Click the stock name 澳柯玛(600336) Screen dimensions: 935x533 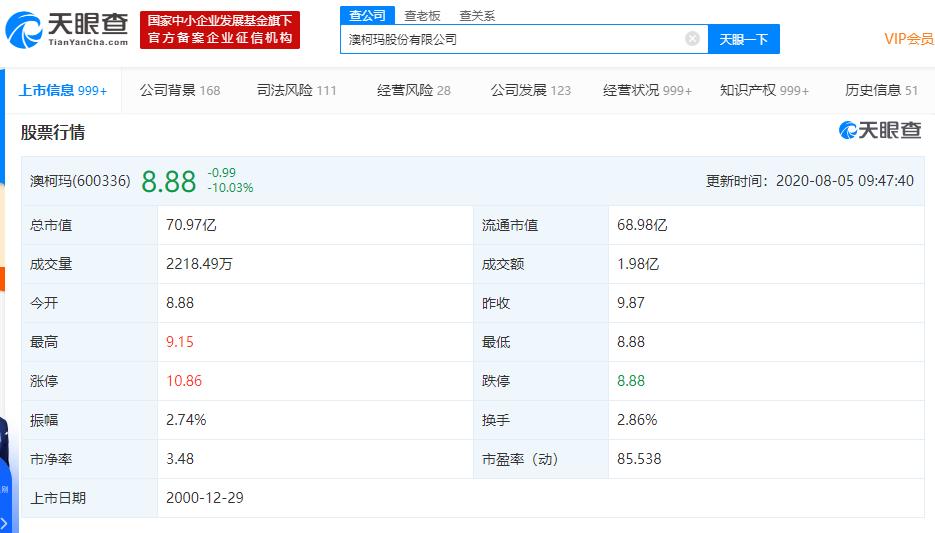(x=81, y=181)
